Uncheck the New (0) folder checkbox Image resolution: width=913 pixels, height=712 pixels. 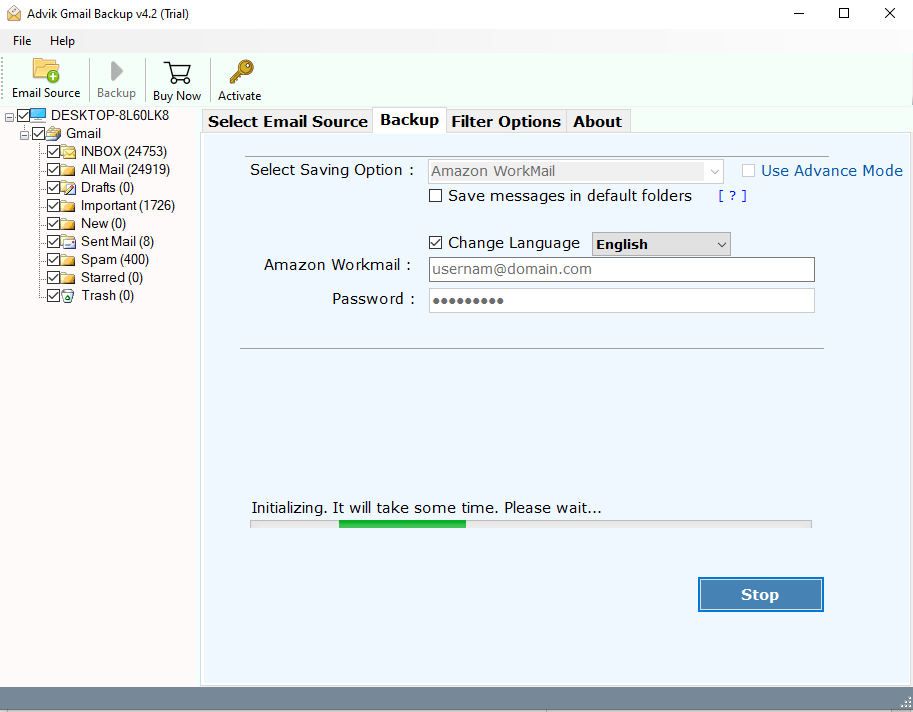point(54,224)
